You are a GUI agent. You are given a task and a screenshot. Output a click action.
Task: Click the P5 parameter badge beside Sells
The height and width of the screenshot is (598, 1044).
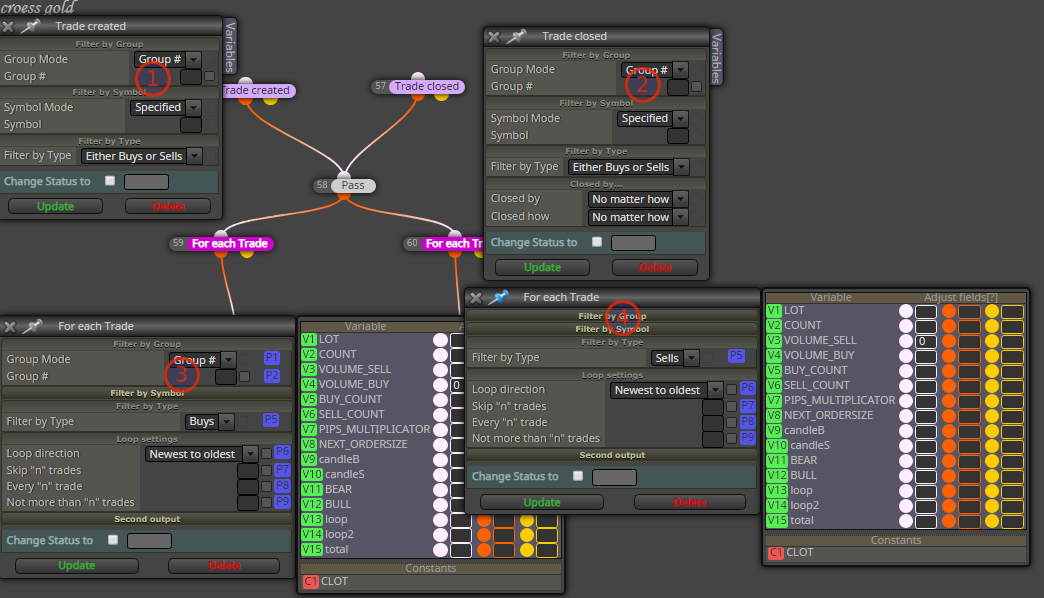click(x=736, y=356)
